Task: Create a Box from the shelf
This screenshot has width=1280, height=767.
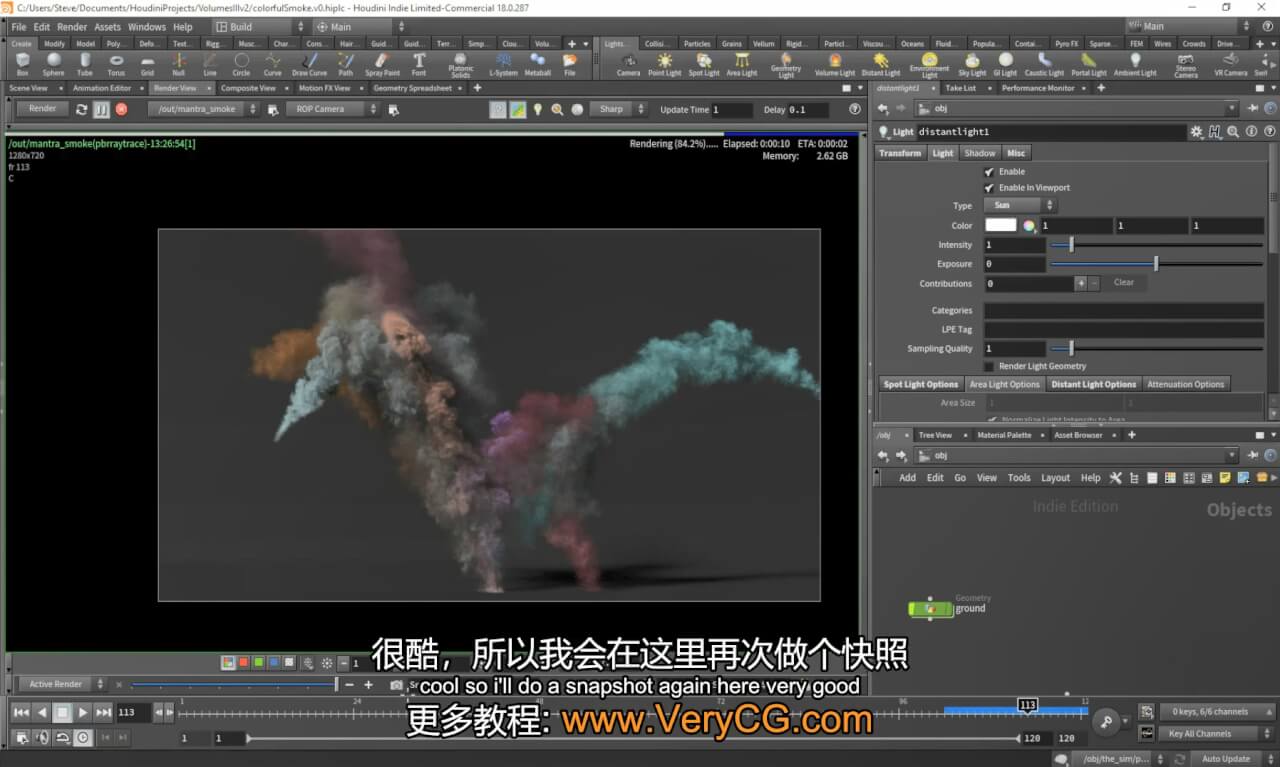Action: pos(22,64)
